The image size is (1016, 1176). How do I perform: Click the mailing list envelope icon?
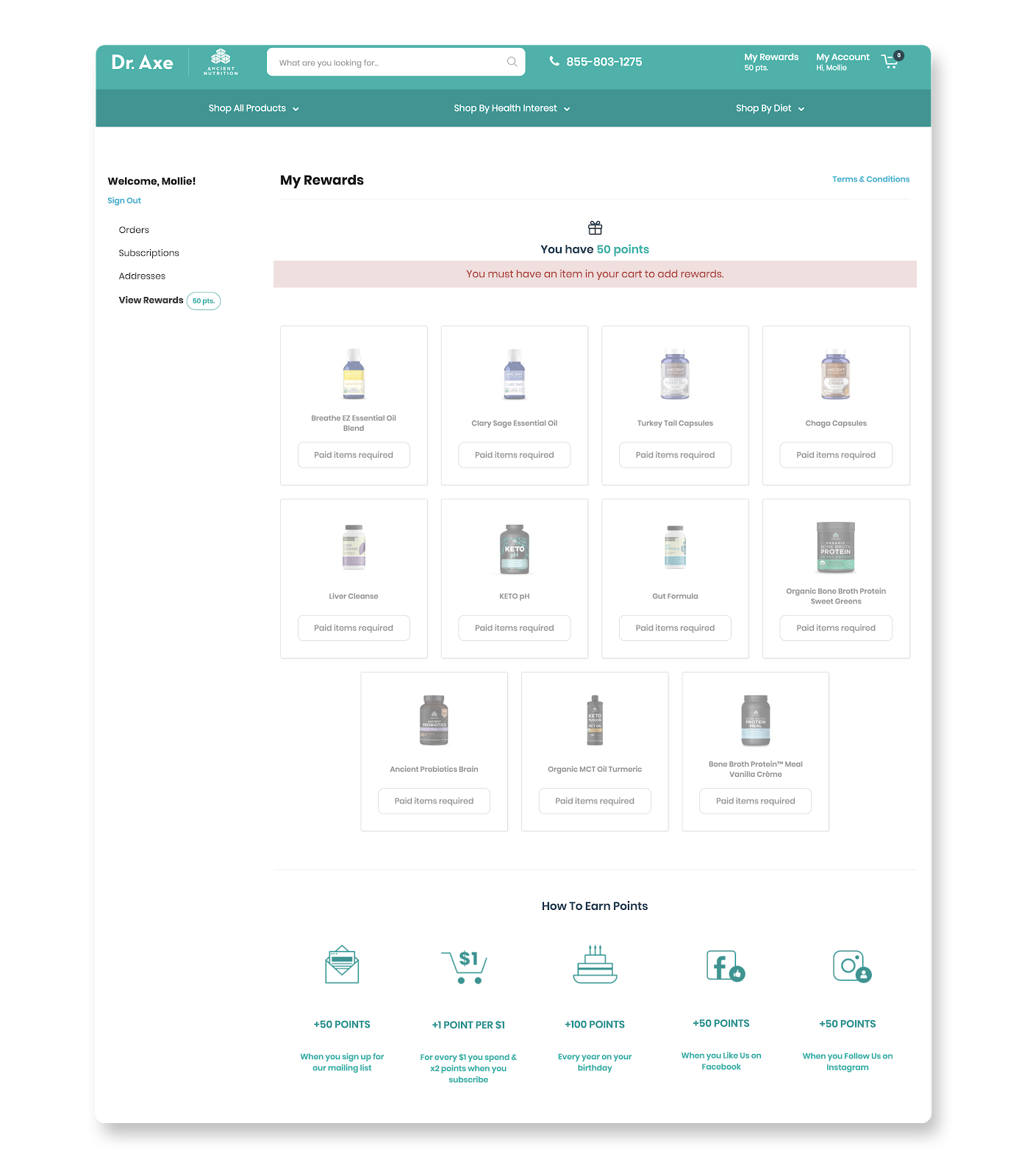click(342, 964)
